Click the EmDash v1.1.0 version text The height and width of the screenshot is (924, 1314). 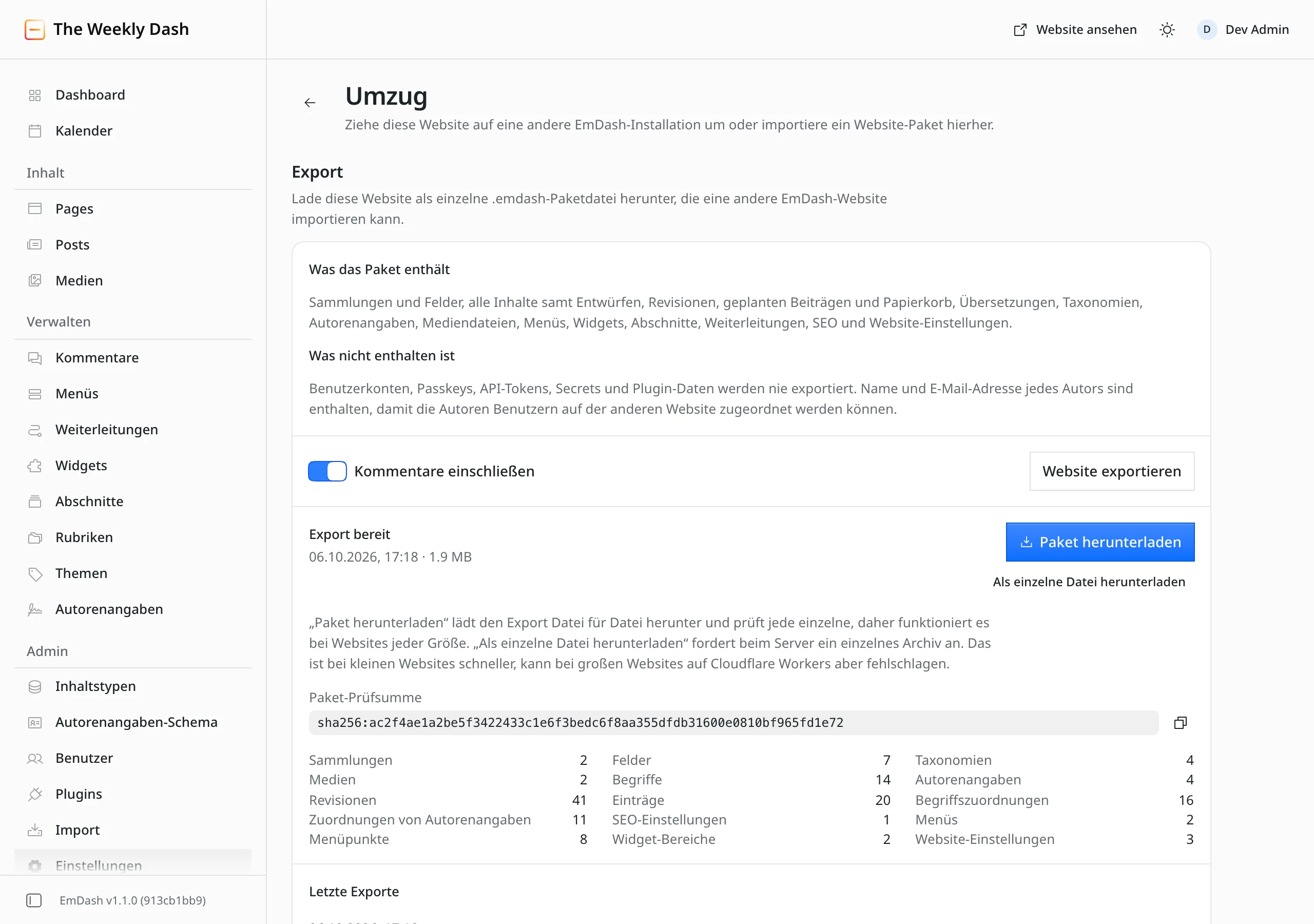click(133, 900)
